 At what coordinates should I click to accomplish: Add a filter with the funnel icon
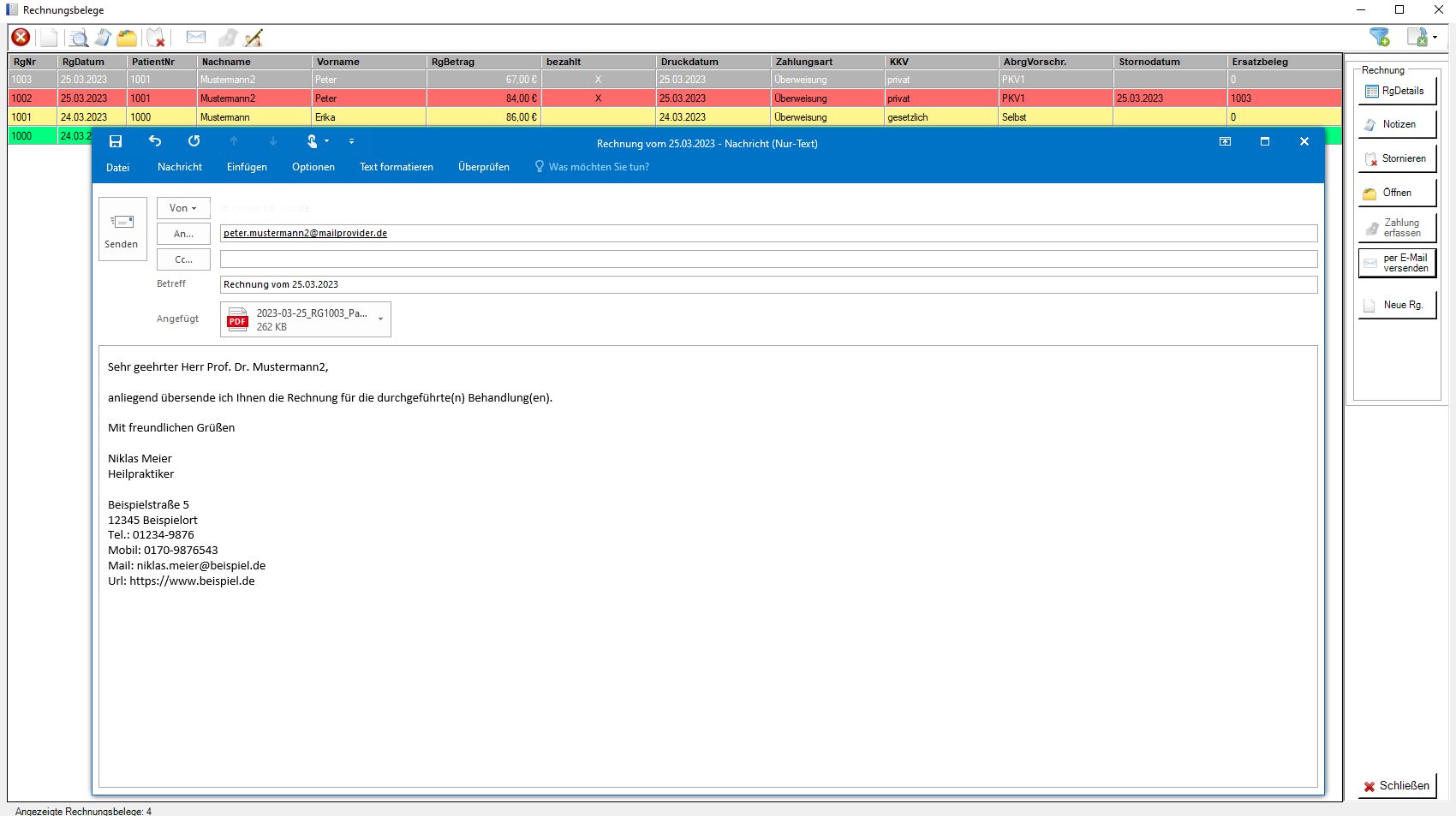coord(1379,37)
